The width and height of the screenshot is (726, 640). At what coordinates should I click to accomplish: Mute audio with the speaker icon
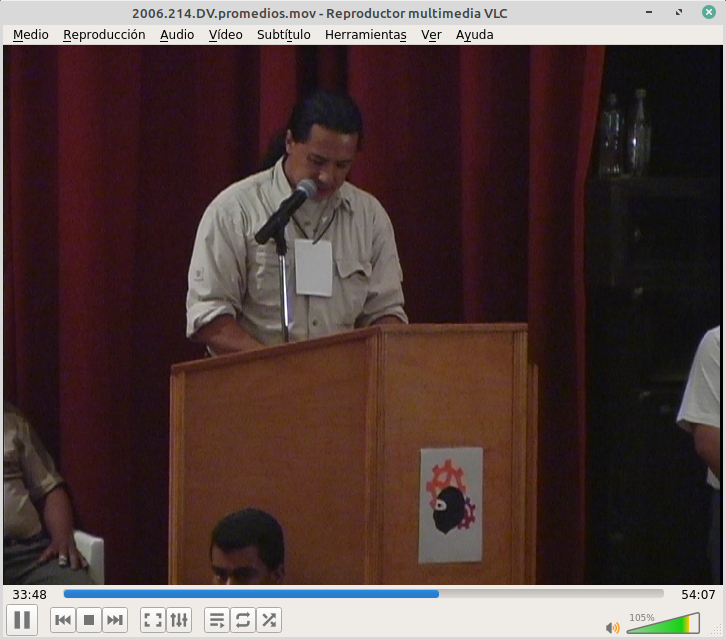612,627
